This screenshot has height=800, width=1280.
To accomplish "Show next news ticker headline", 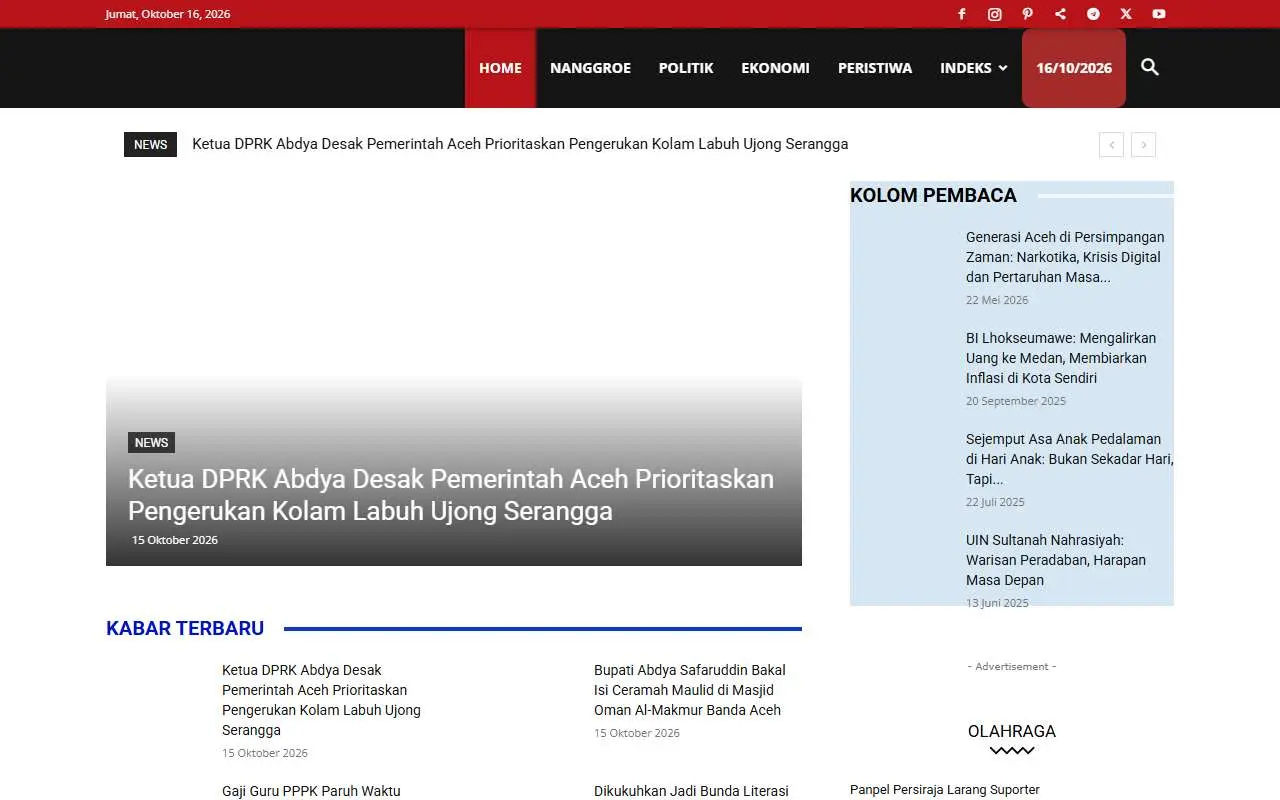I will 1144,145.
